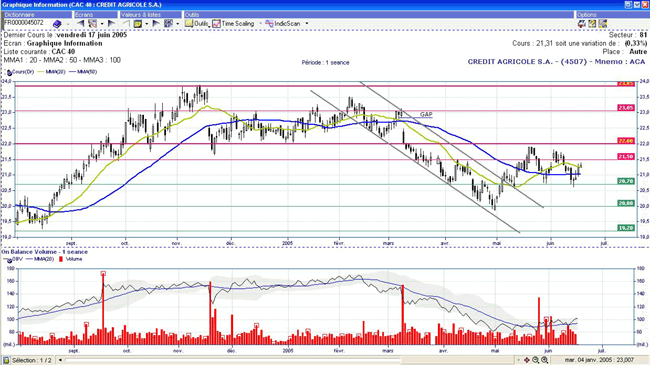
Task: Open the Outils tool icon
Action: [x=196, y=24]
